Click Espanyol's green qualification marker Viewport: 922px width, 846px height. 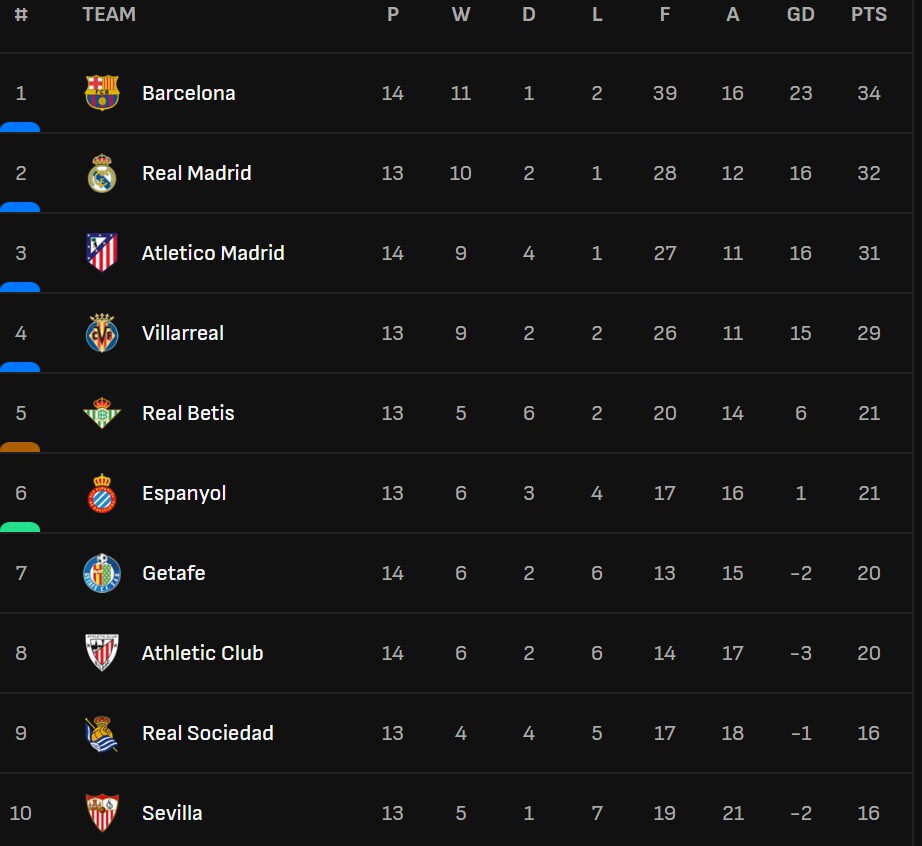(20, 527)
